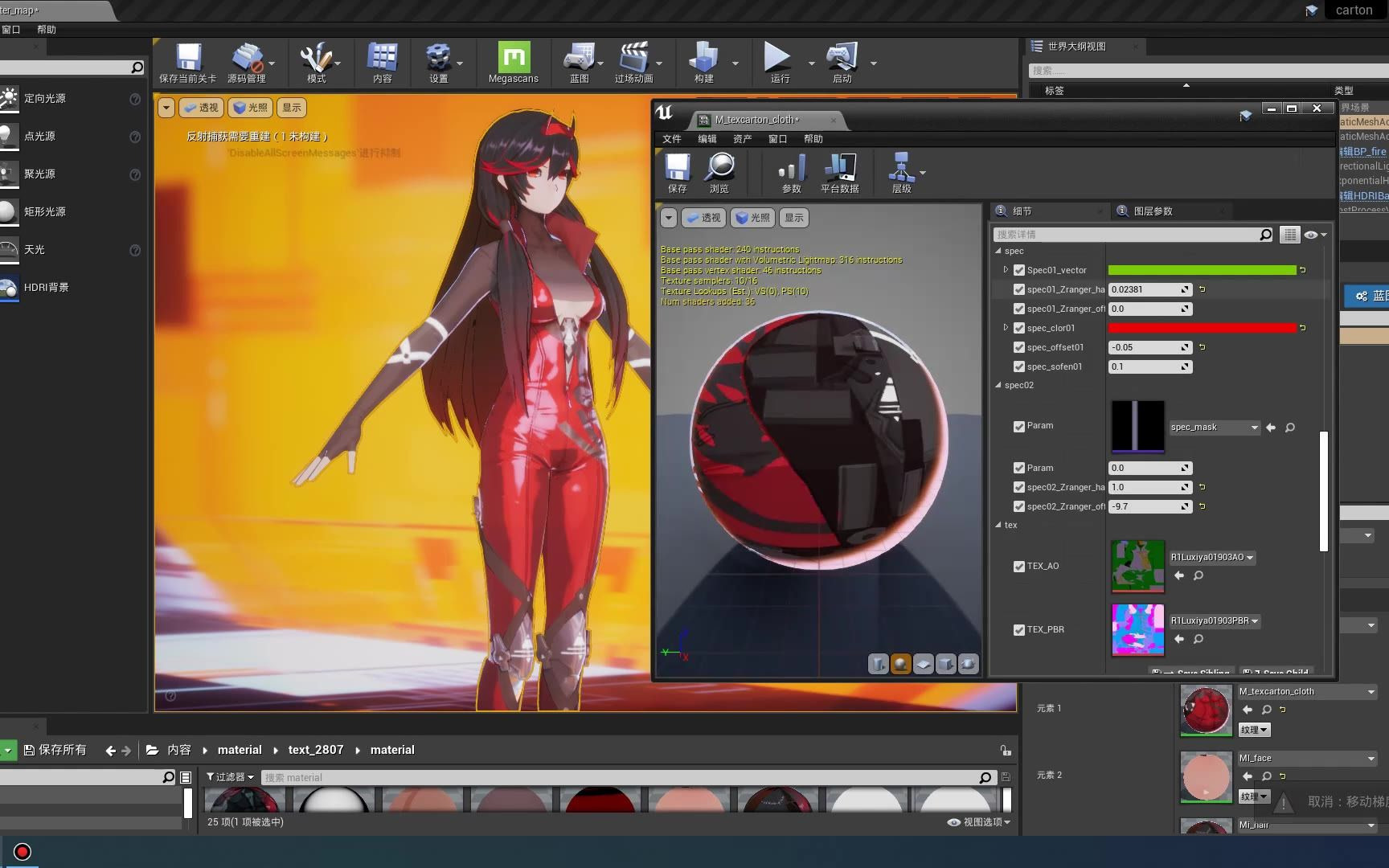Toggle spec_sofen01 parameter checkbox
1389x868 pixels.
[x=1019, y=366]
